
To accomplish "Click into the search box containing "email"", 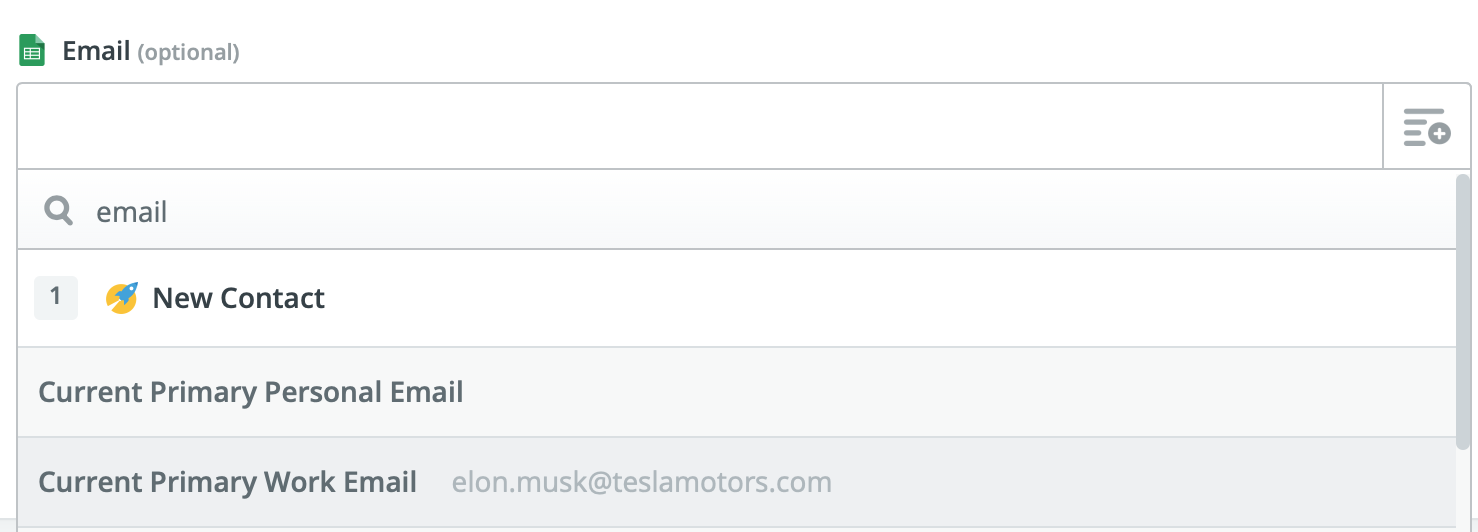I will pos(737,211).
